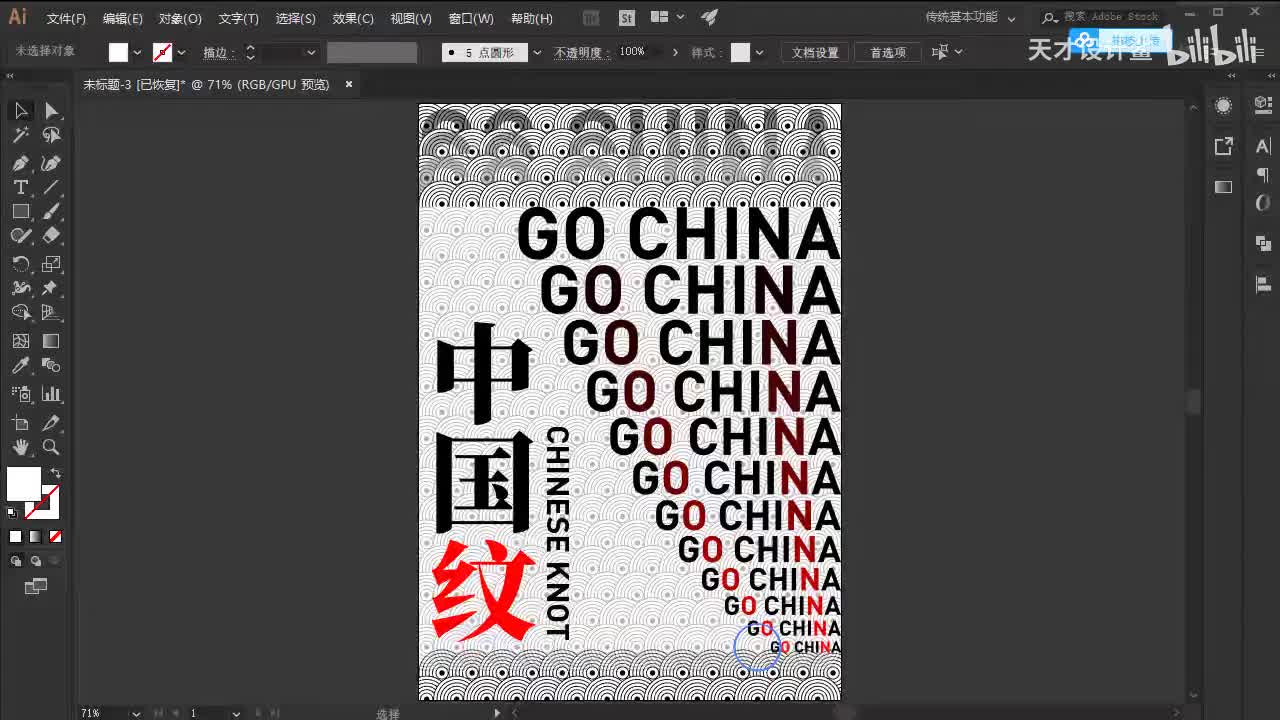
Task: Select the Line Segment tool
Action: point(51,187)
